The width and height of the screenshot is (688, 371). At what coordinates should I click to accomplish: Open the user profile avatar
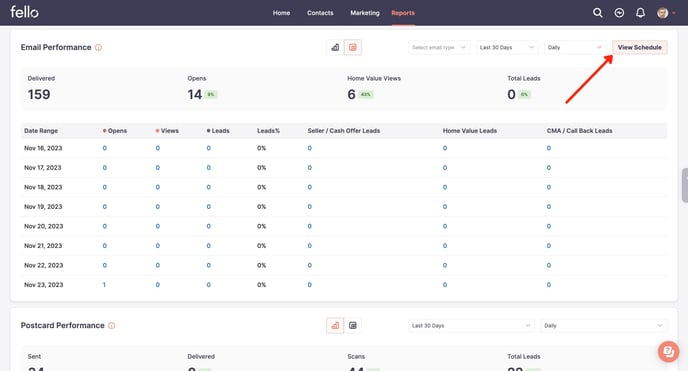click(662, 13)
